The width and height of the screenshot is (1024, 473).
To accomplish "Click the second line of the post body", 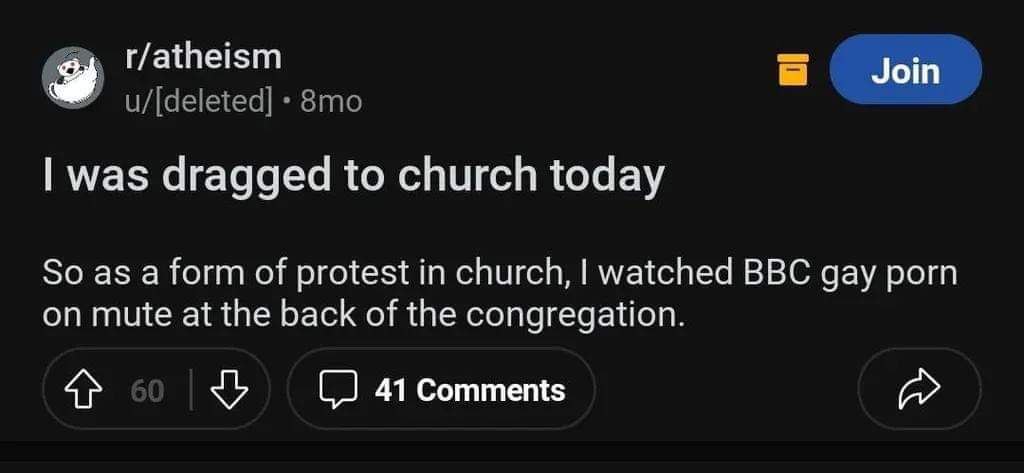I will point(363,315).
